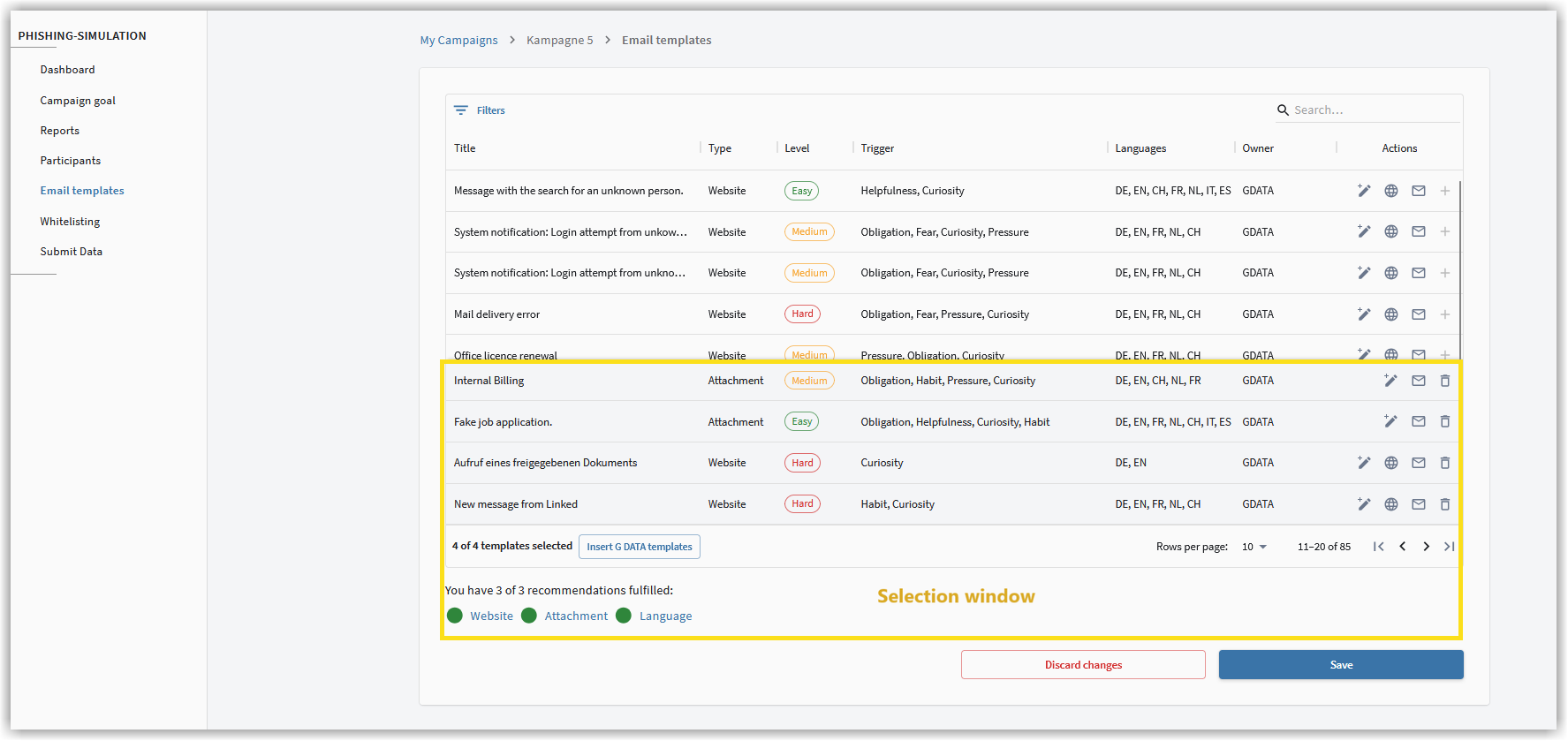Open the Filters icon

[461, 110]
